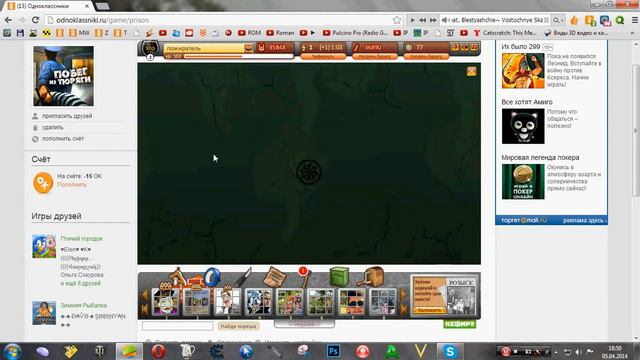Jump to last friend with double-right arrow
This screenshot has height=360, width=640.
coord(404,309)
